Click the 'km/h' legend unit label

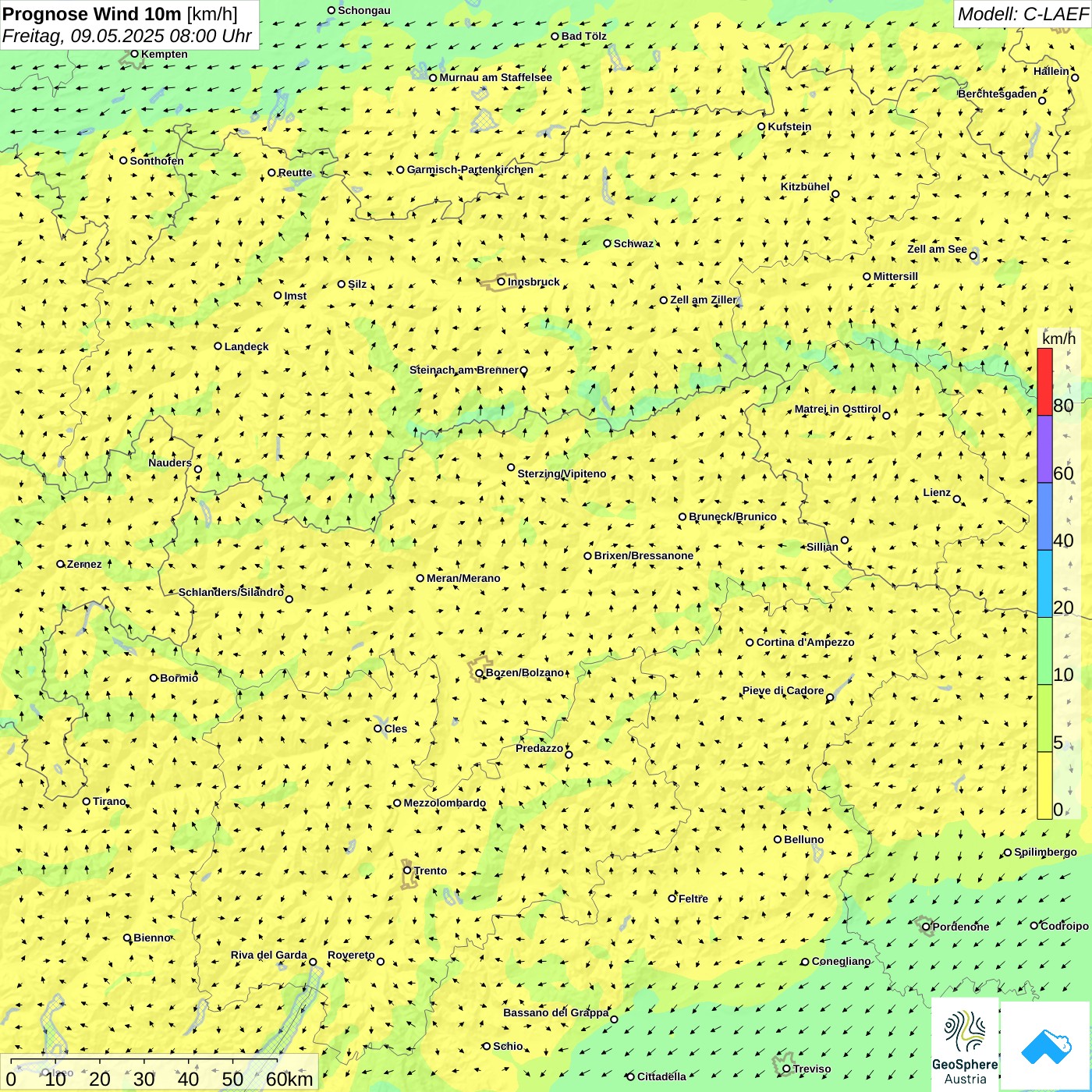pos(1058,339)
